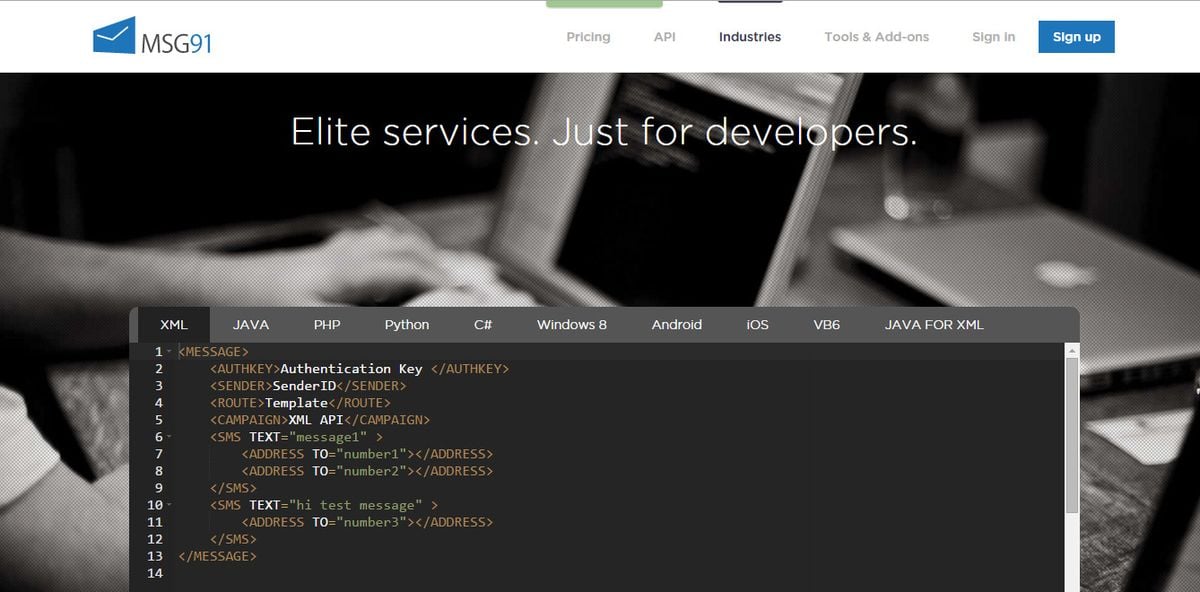
Task: Select the JAVA code sample tab
Action: [250, 324]
